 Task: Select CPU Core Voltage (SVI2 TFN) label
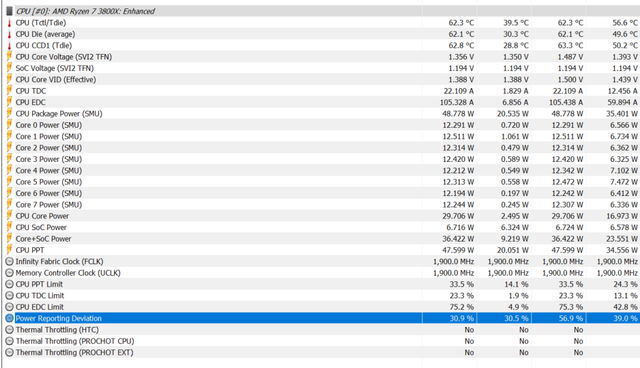64,57
